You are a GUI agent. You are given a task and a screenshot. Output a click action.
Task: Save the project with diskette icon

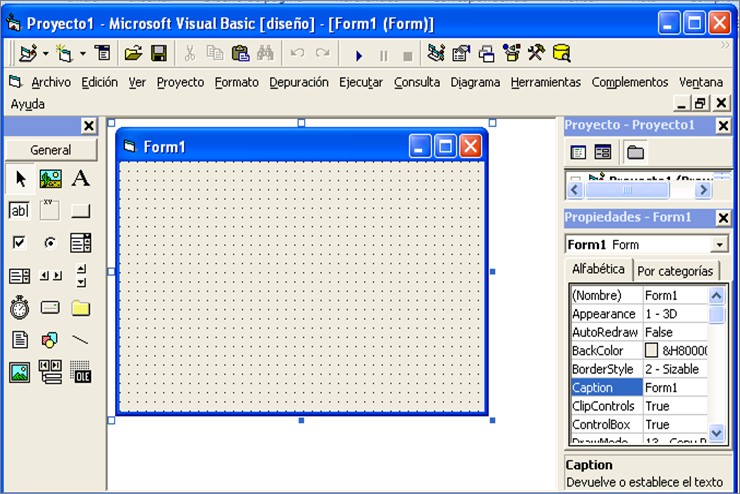pos(159,53)
